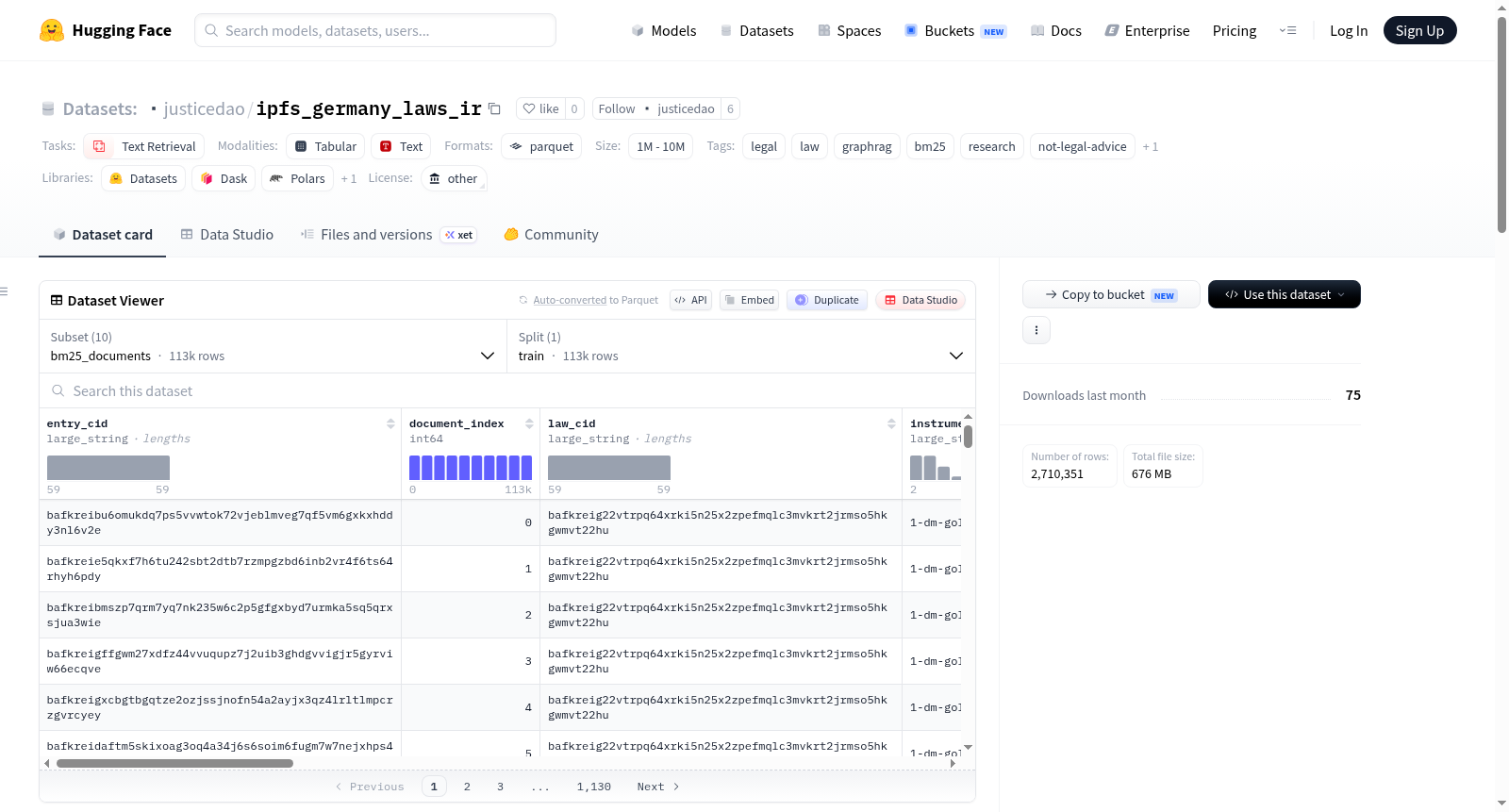Copy dataset name with the copy icon
This screenshot has width=1509, height=812.
(x=494, y=108)
